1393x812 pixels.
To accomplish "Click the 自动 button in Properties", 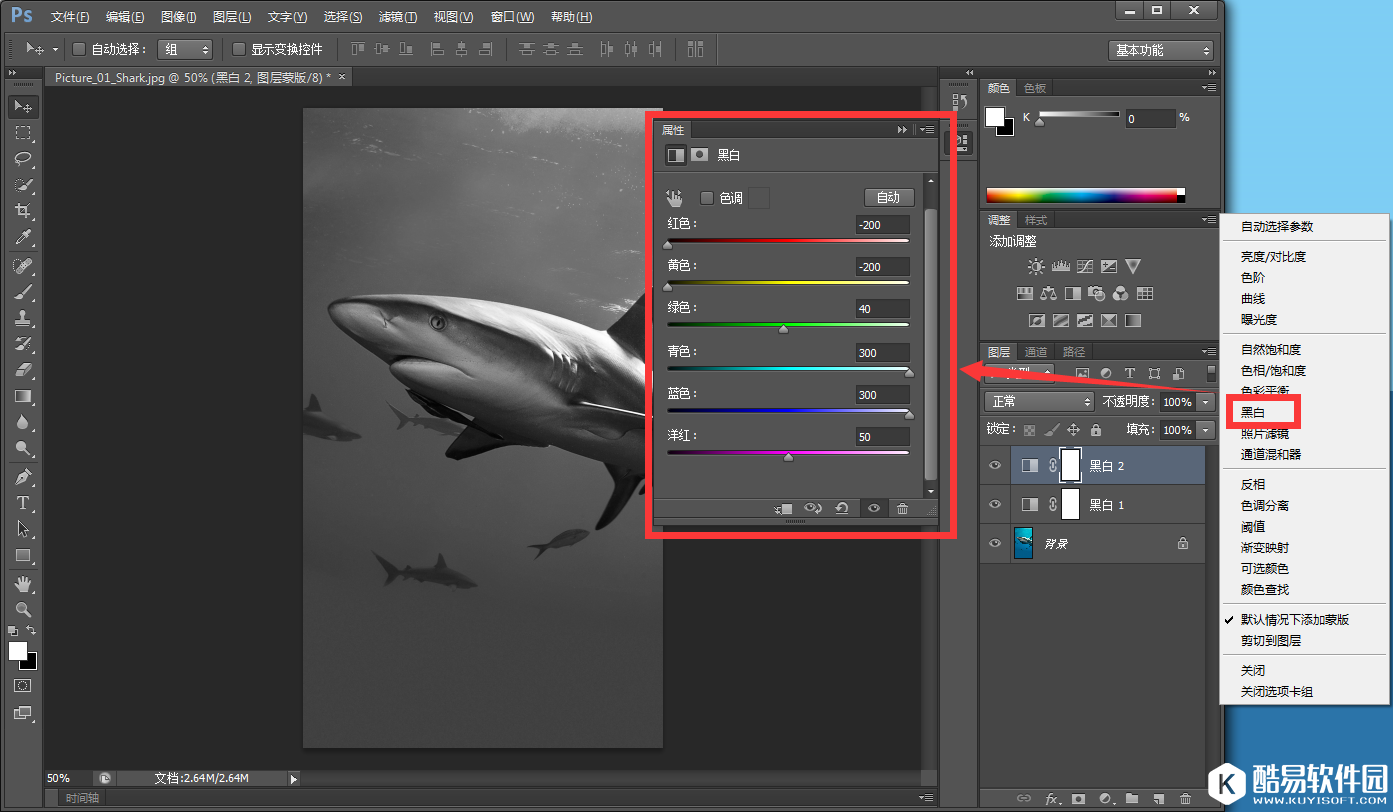I will click(888, 197).
